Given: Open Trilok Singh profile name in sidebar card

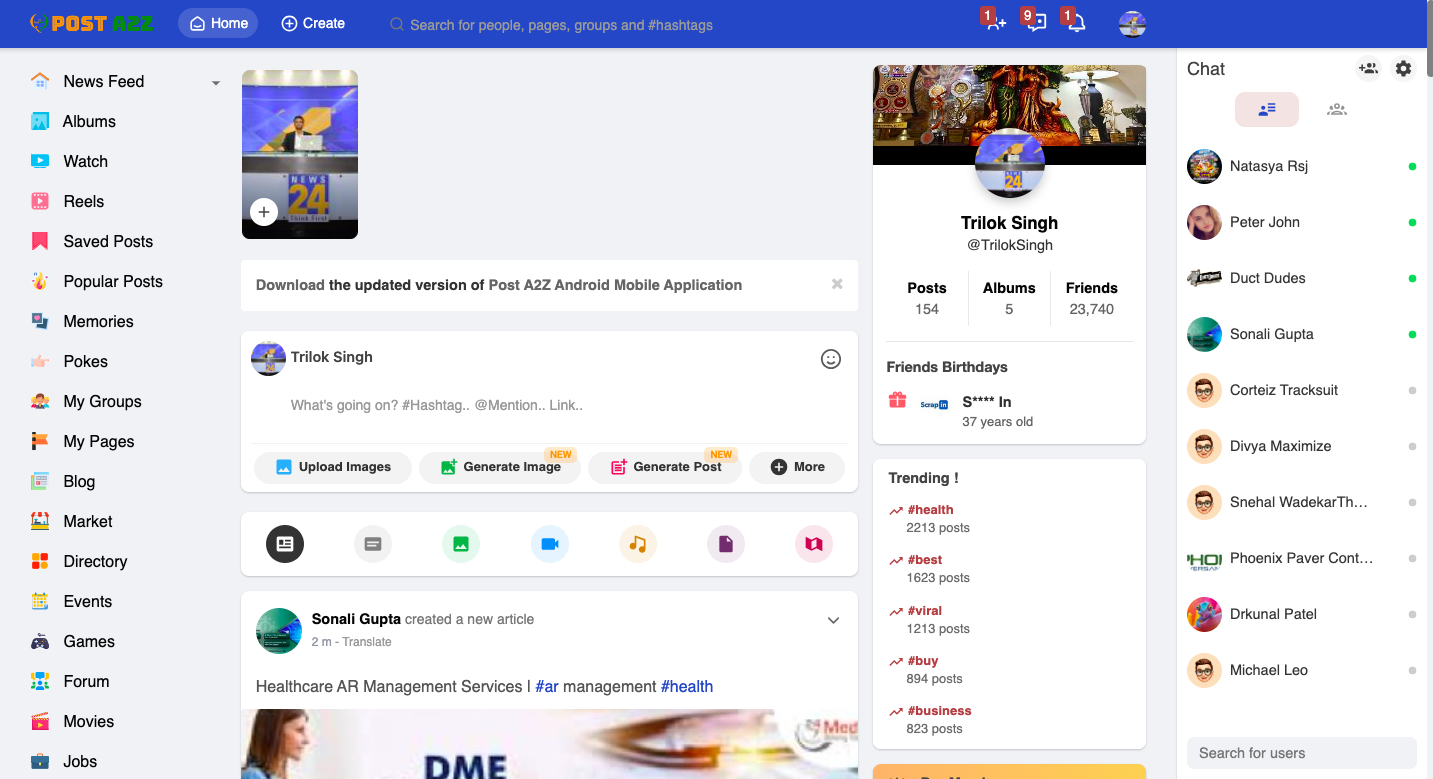Looking at the screenshot, I should click(x=1009, y=223).
